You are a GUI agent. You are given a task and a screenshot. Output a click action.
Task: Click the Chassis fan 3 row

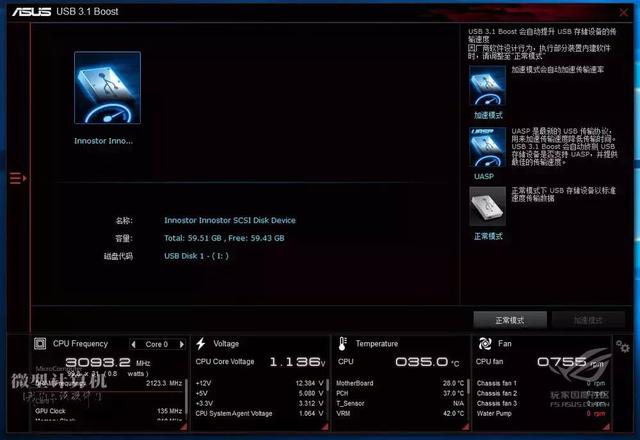(x=541, y=403)
